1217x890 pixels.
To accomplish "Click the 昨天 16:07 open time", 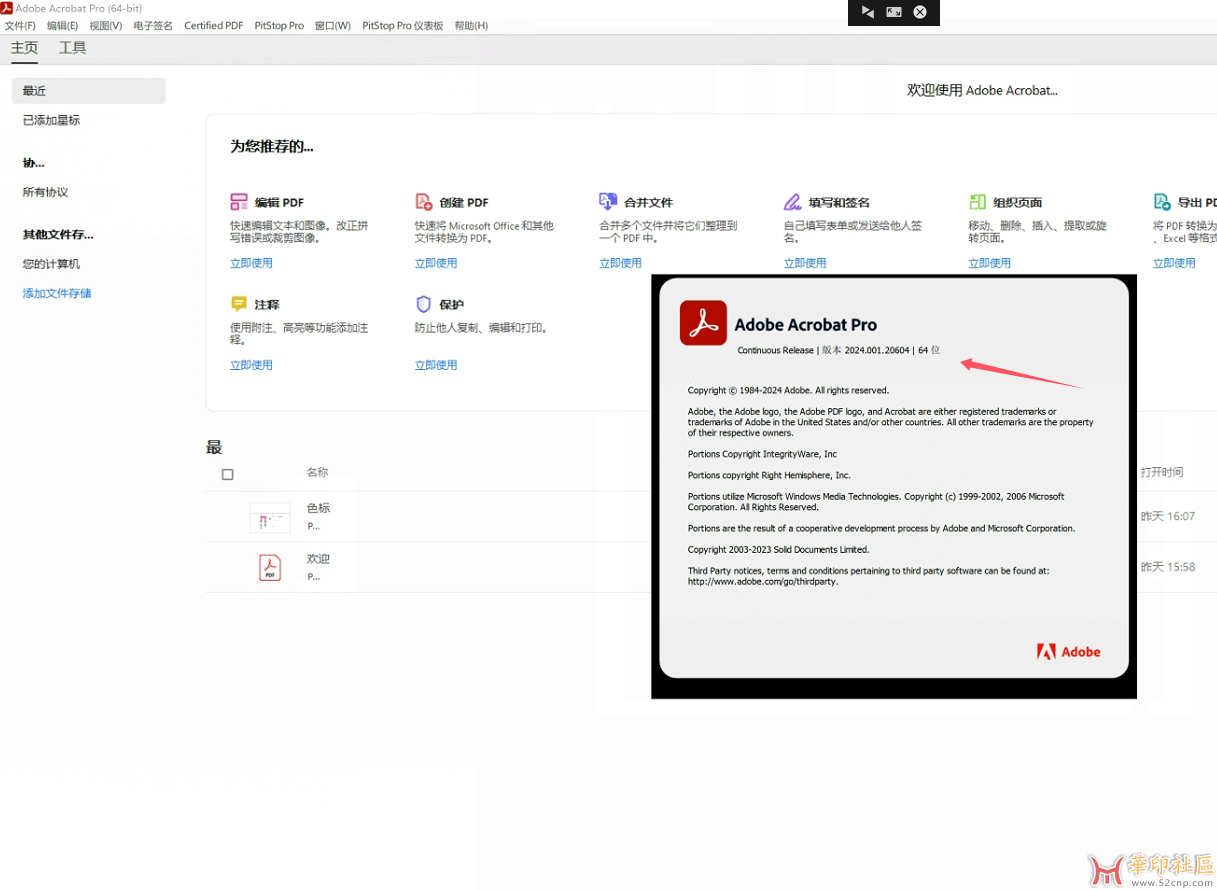I will (1168, 516).
